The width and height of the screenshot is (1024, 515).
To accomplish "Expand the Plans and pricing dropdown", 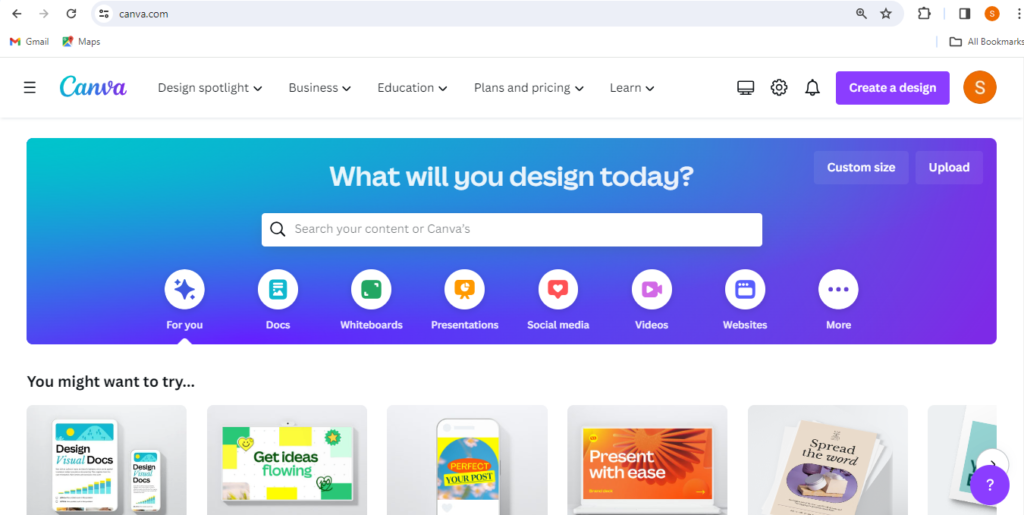I will (528, 87).
